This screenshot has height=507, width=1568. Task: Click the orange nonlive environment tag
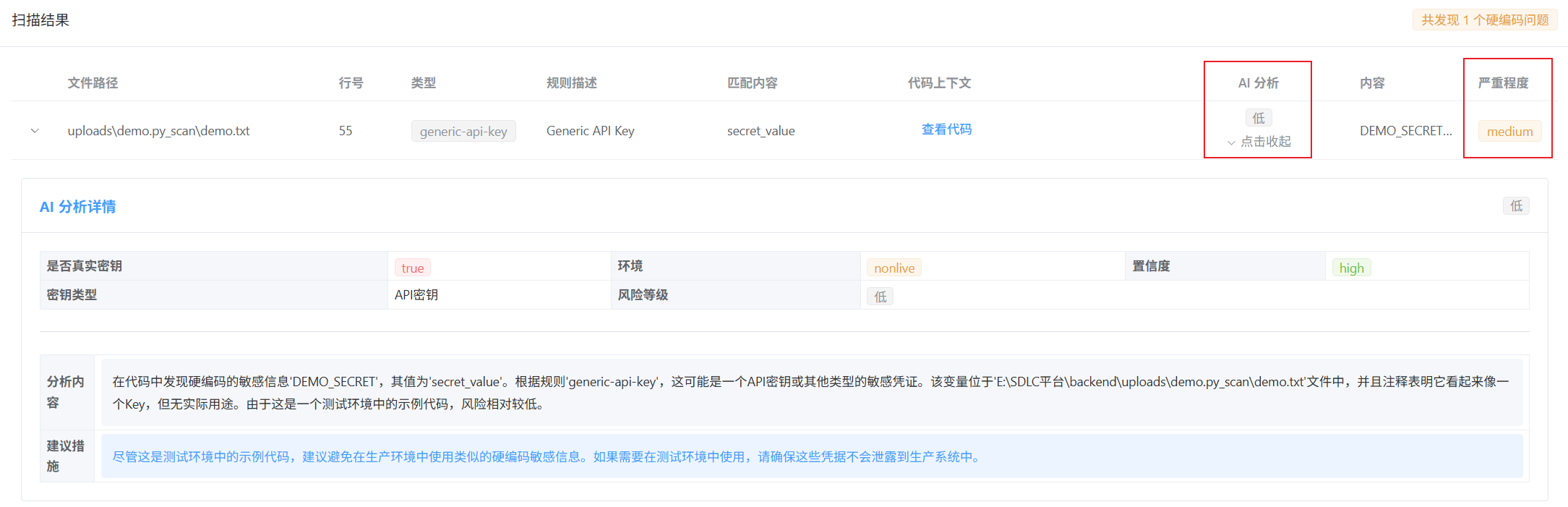click(x=894, y=268)
